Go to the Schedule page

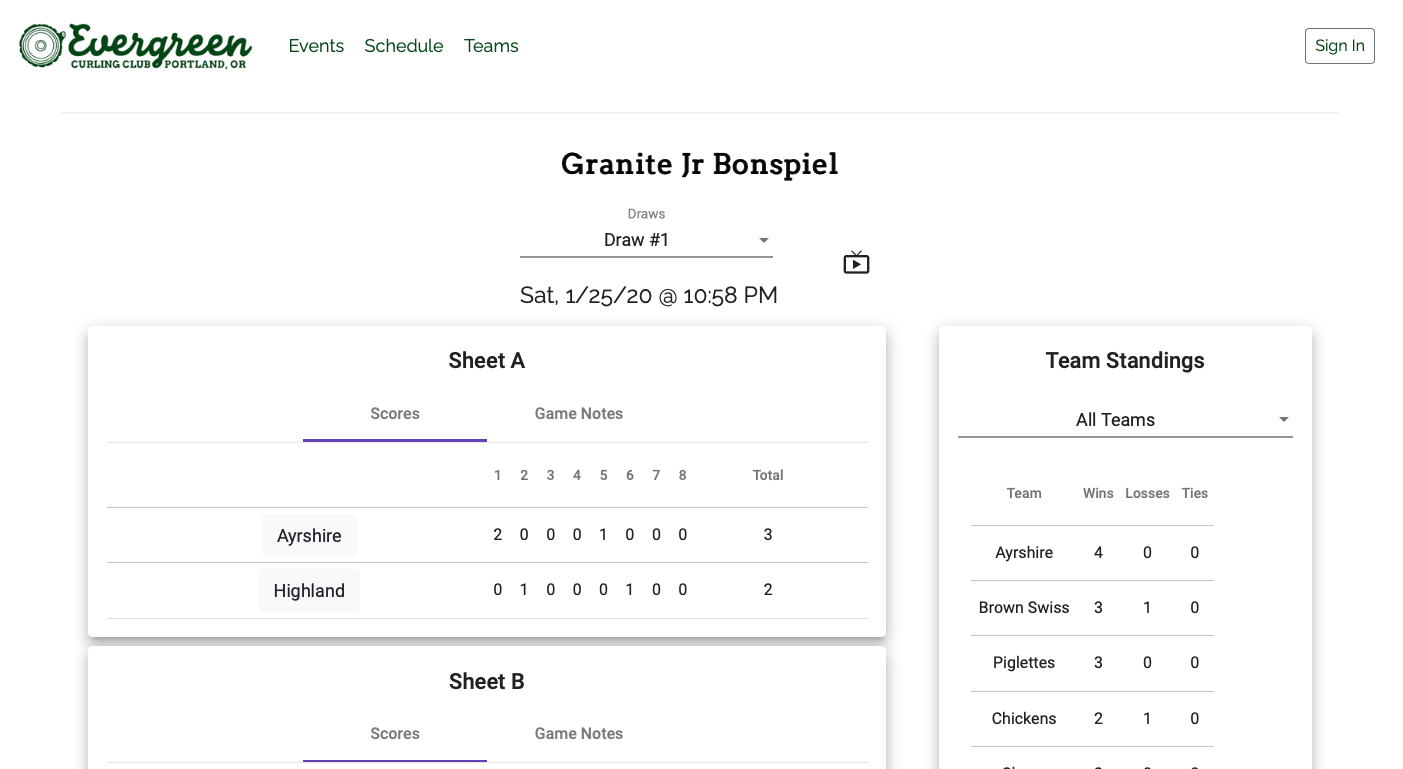(404, 46)
